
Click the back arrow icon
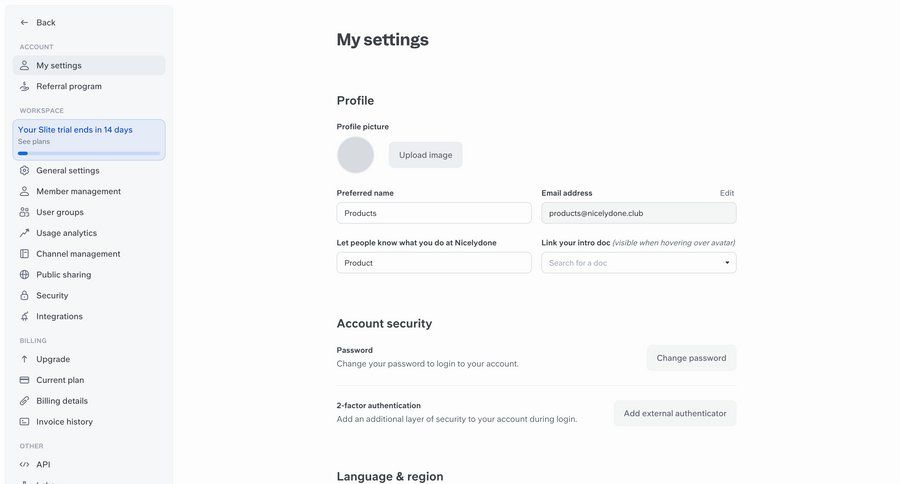pyautogui.click(x=25, y=22)
